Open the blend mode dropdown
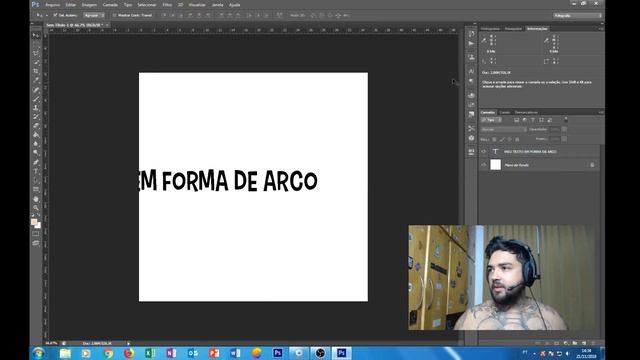Image resolution: width=640 pixels, height=360 pixels. 504,129
